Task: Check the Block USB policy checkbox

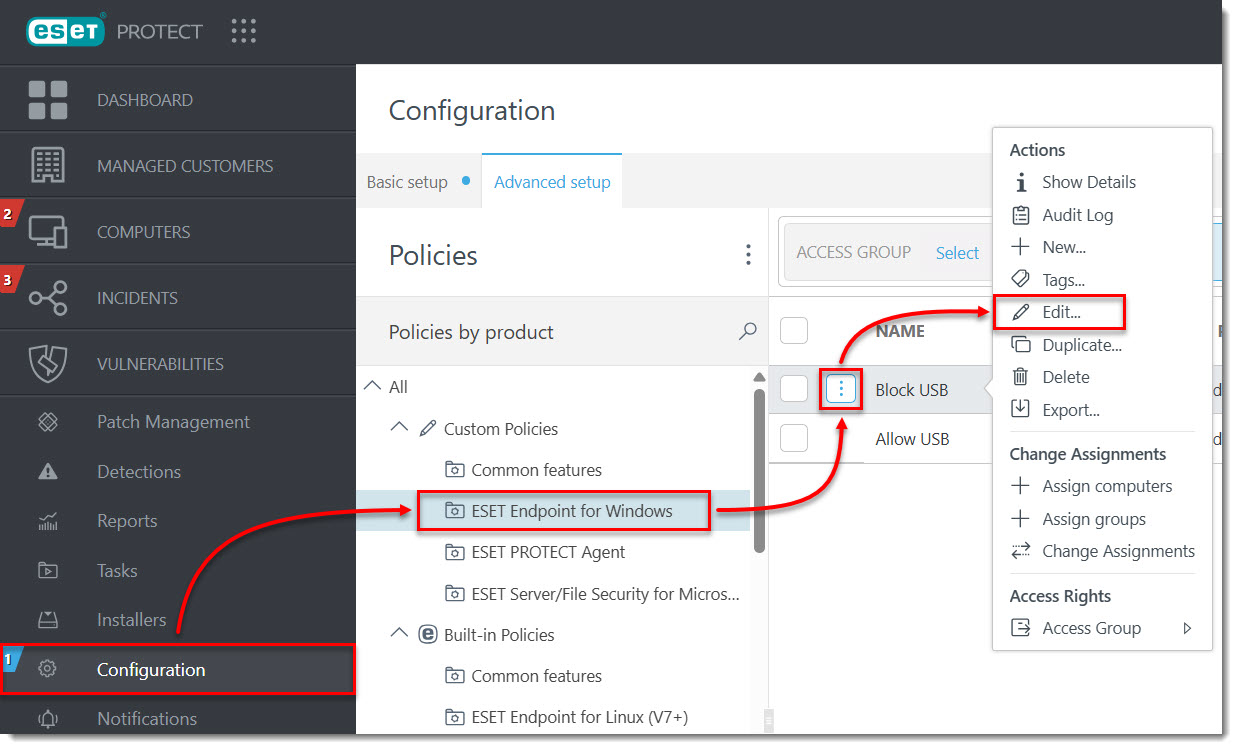Action: (794, 389)
